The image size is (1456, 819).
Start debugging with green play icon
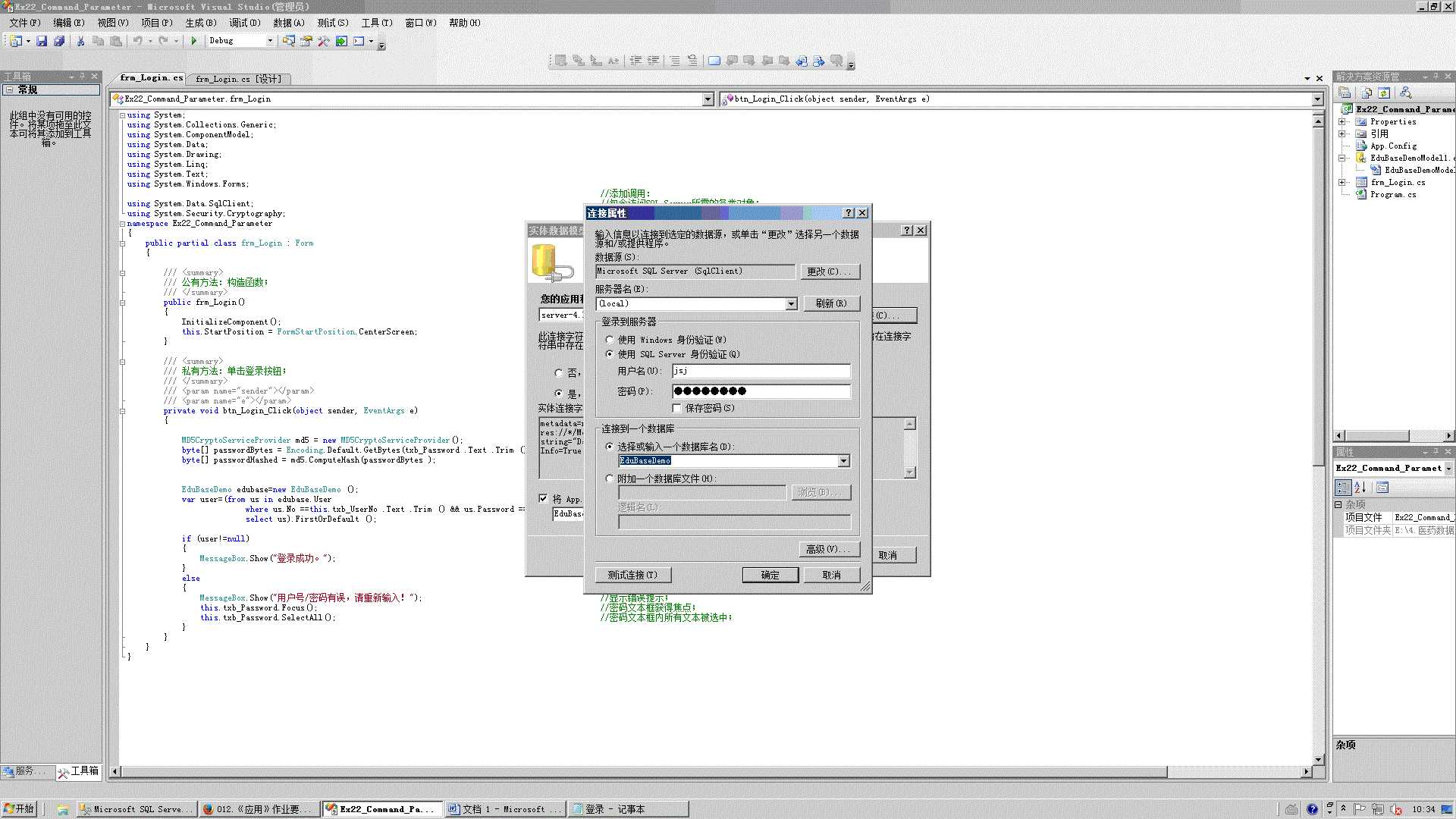pos(194,41)
